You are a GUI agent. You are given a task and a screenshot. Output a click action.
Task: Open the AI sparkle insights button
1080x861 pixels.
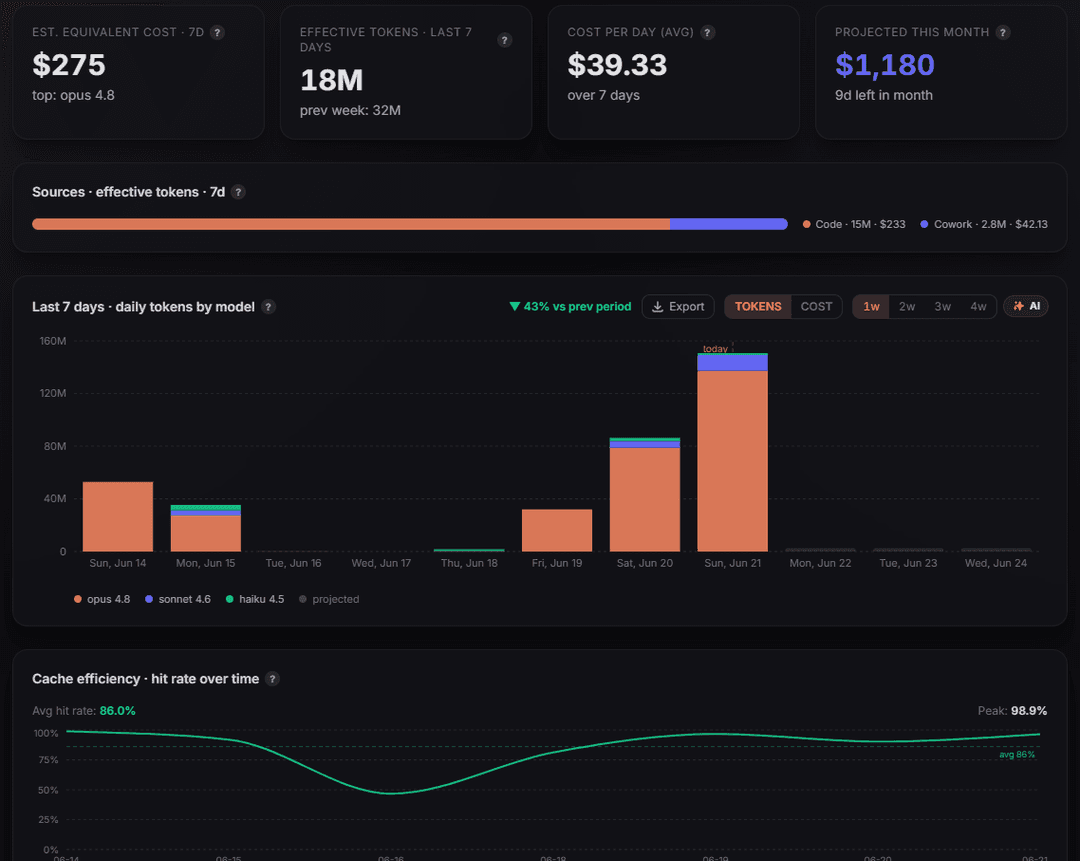point(1026,307)
